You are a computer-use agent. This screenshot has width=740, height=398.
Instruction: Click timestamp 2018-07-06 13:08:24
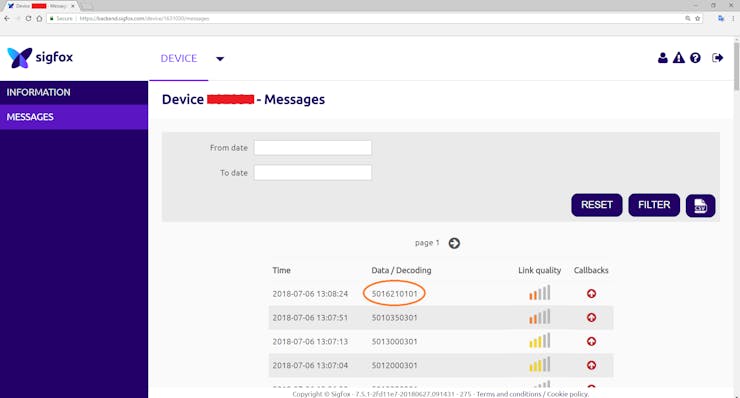coord(310,294)
